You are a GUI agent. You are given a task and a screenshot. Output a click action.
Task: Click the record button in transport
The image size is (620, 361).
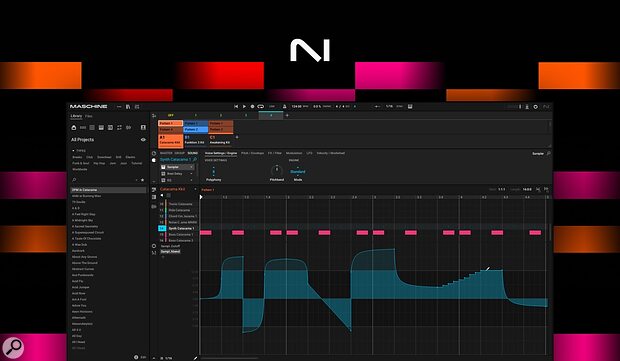tap(252, 106)
